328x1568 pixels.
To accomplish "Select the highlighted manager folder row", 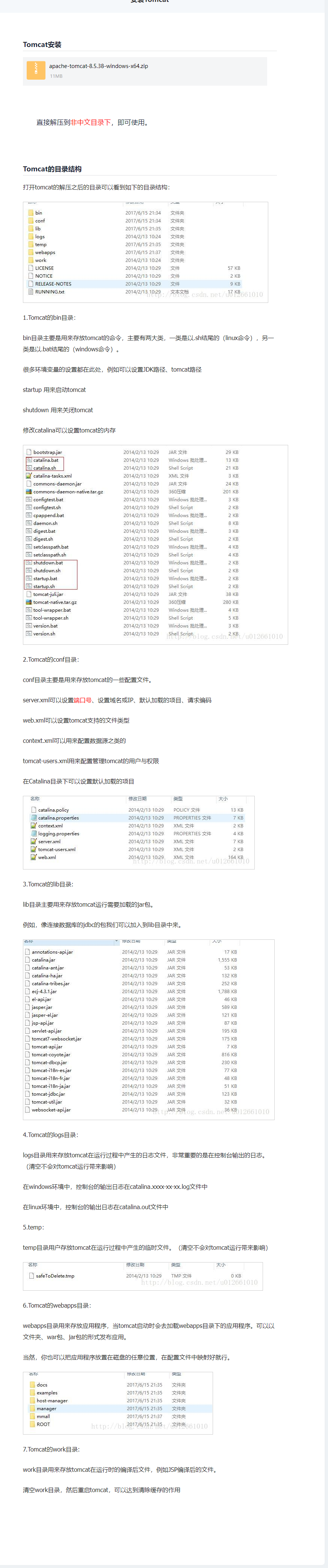I will [120, 1409].
